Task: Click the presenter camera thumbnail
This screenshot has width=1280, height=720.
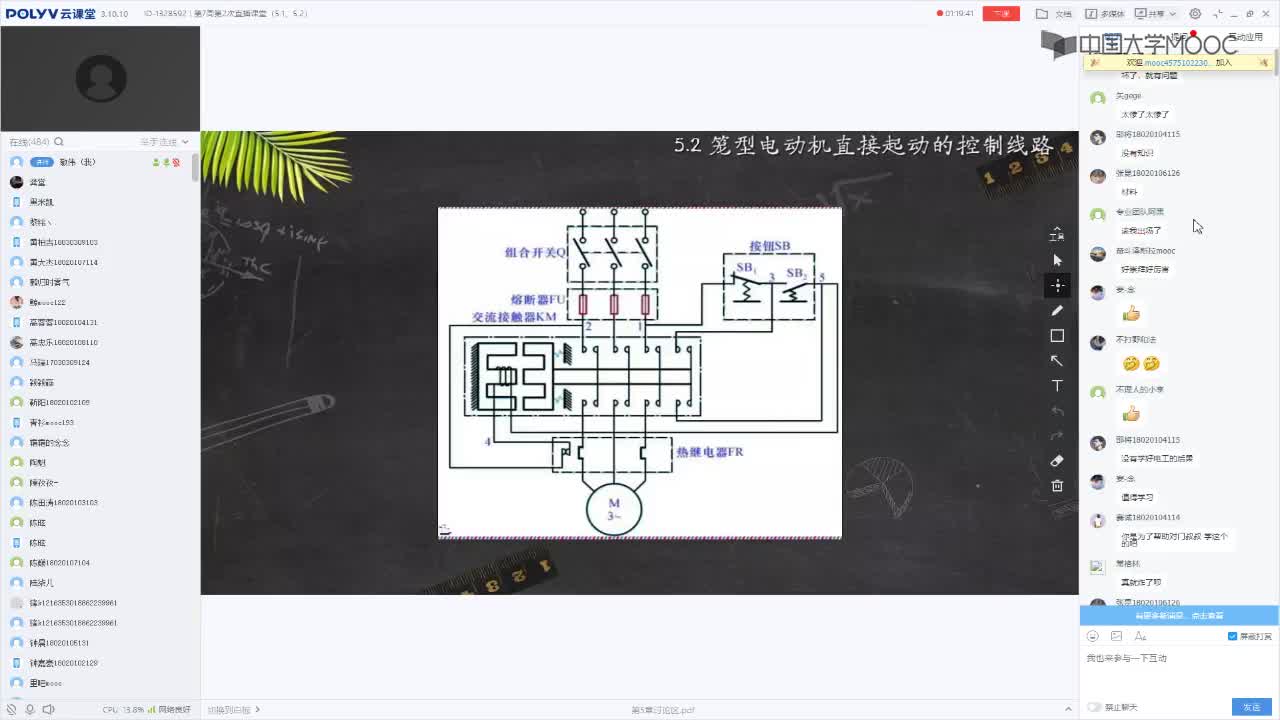Action: pos(100,79)
